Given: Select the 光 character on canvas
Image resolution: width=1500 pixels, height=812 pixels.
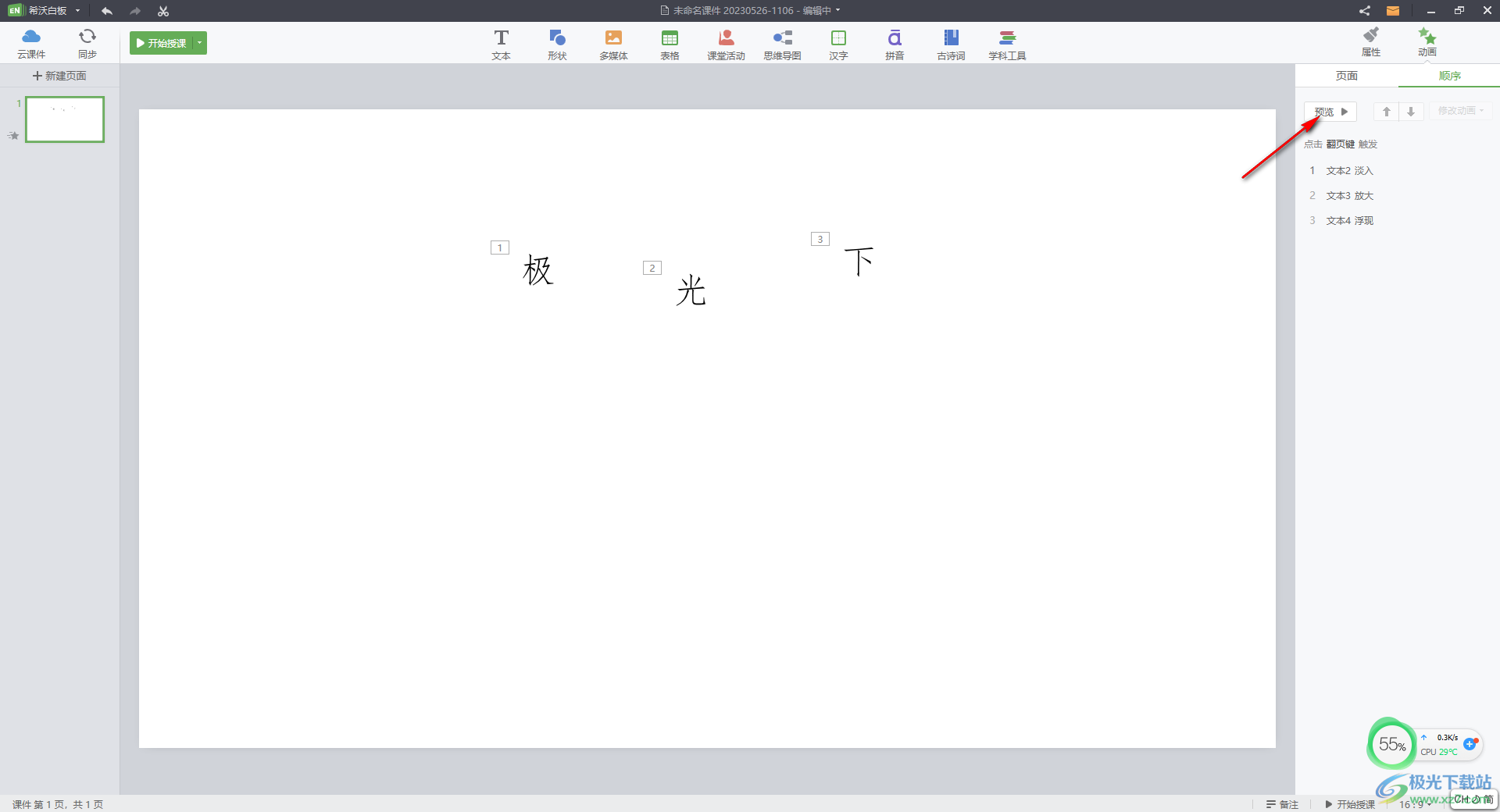Looking at the screenshot, I should point(691,290).
